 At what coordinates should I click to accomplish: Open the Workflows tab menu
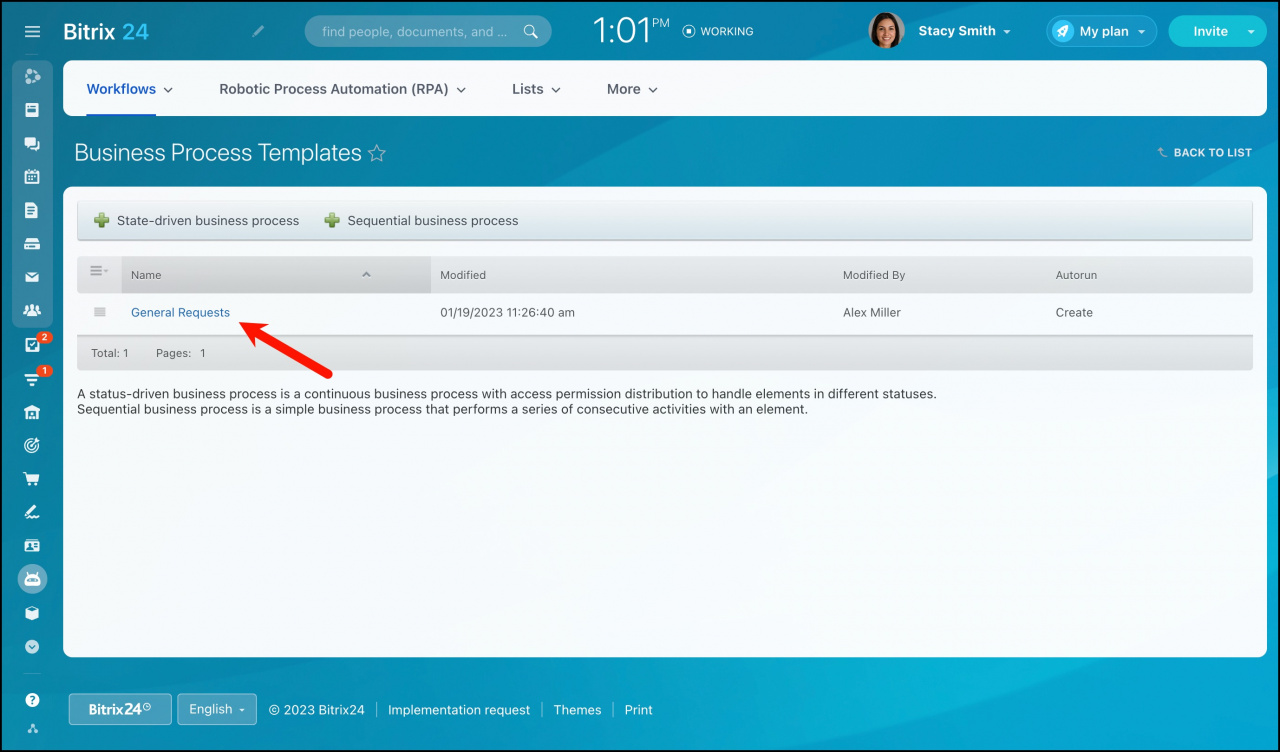click(x=130, y=89)
